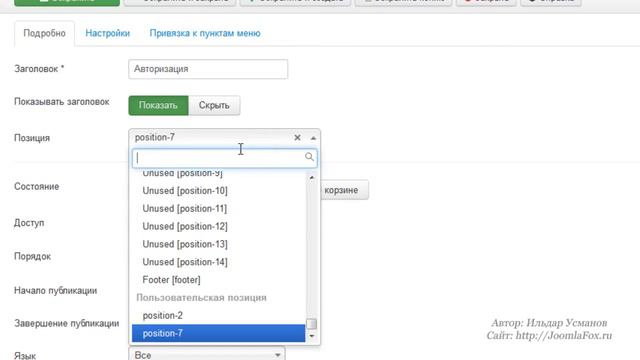Click the magnifier icon in position search
640x360 pixels.
pyautogui.click(x=309, y=157)
